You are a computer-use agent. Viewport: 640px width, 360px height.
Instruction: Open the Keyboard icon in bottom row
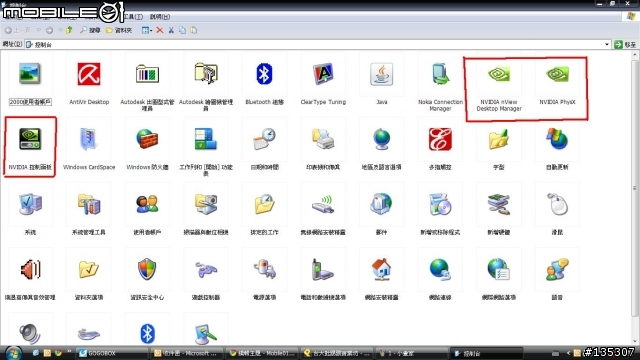89,334
